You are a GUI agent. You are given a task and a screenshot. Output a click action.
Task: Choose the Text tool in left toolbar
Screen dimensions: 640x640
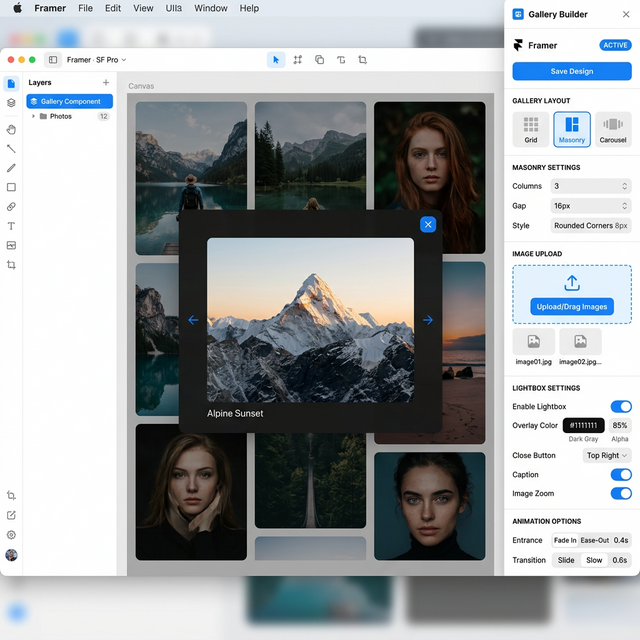click(x=11, y=226)
